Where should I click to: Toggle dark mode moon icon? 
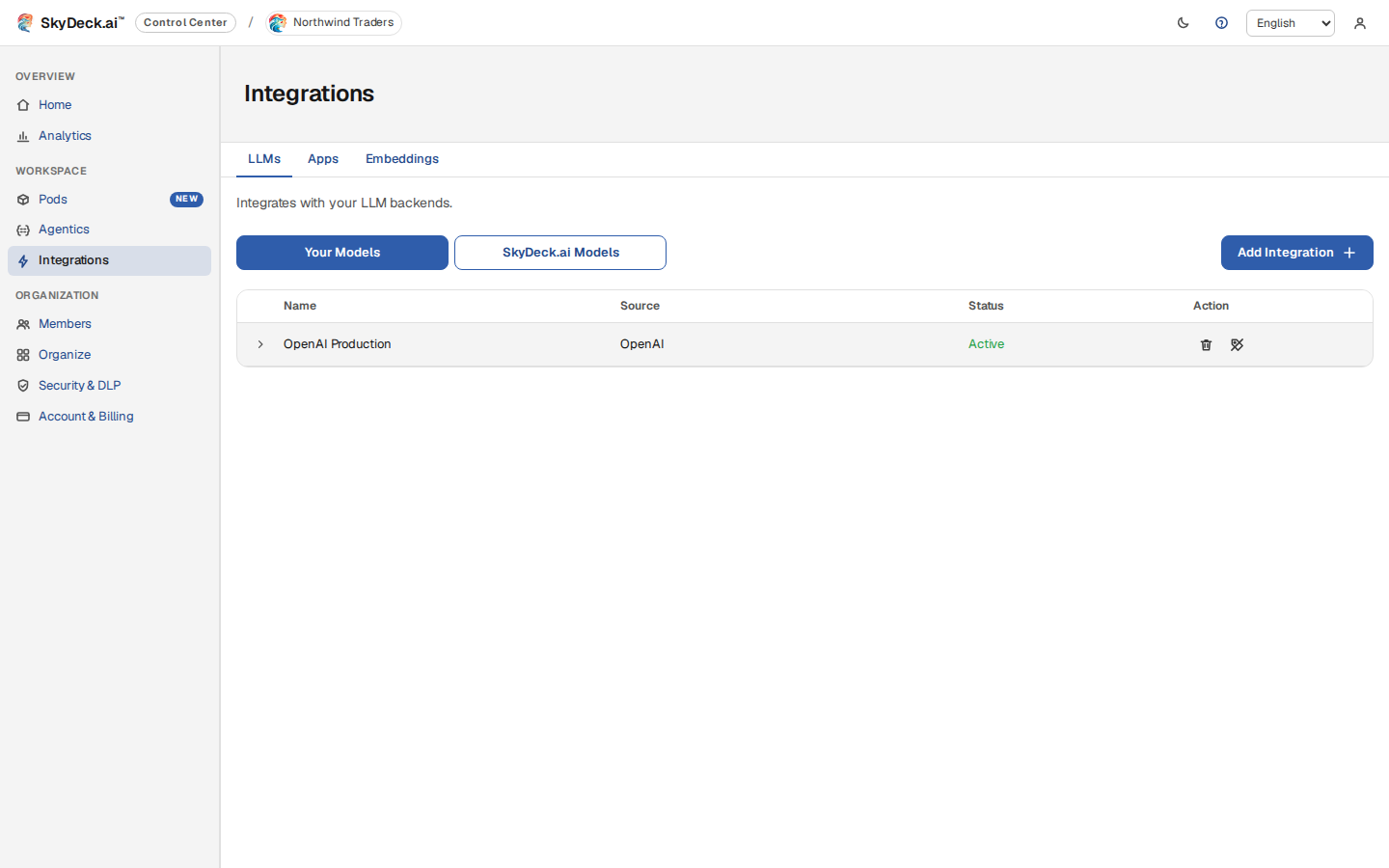[1183, 23]
